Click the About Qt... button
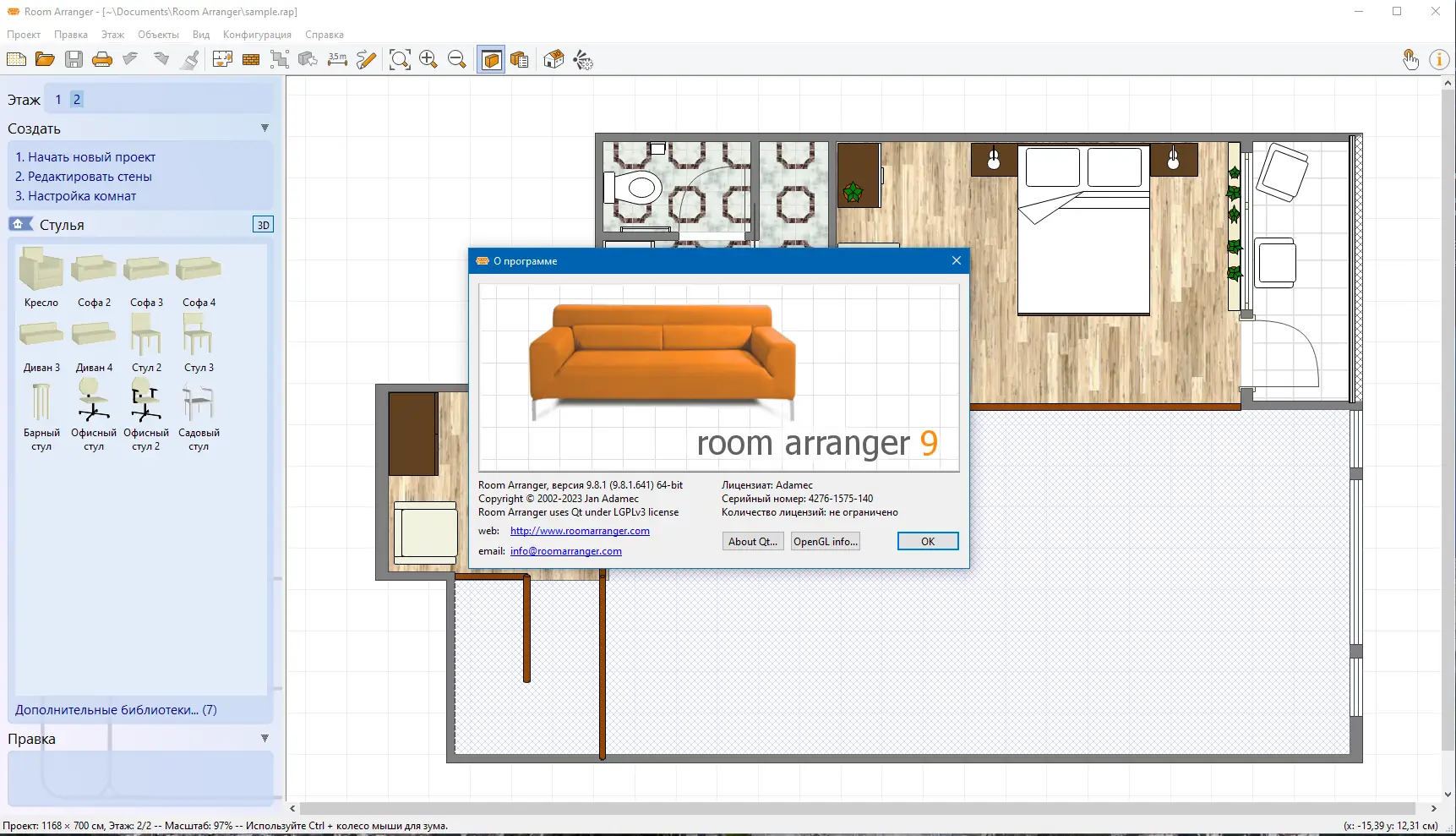This screenshot has height=836, width=1456. point(753,541)
